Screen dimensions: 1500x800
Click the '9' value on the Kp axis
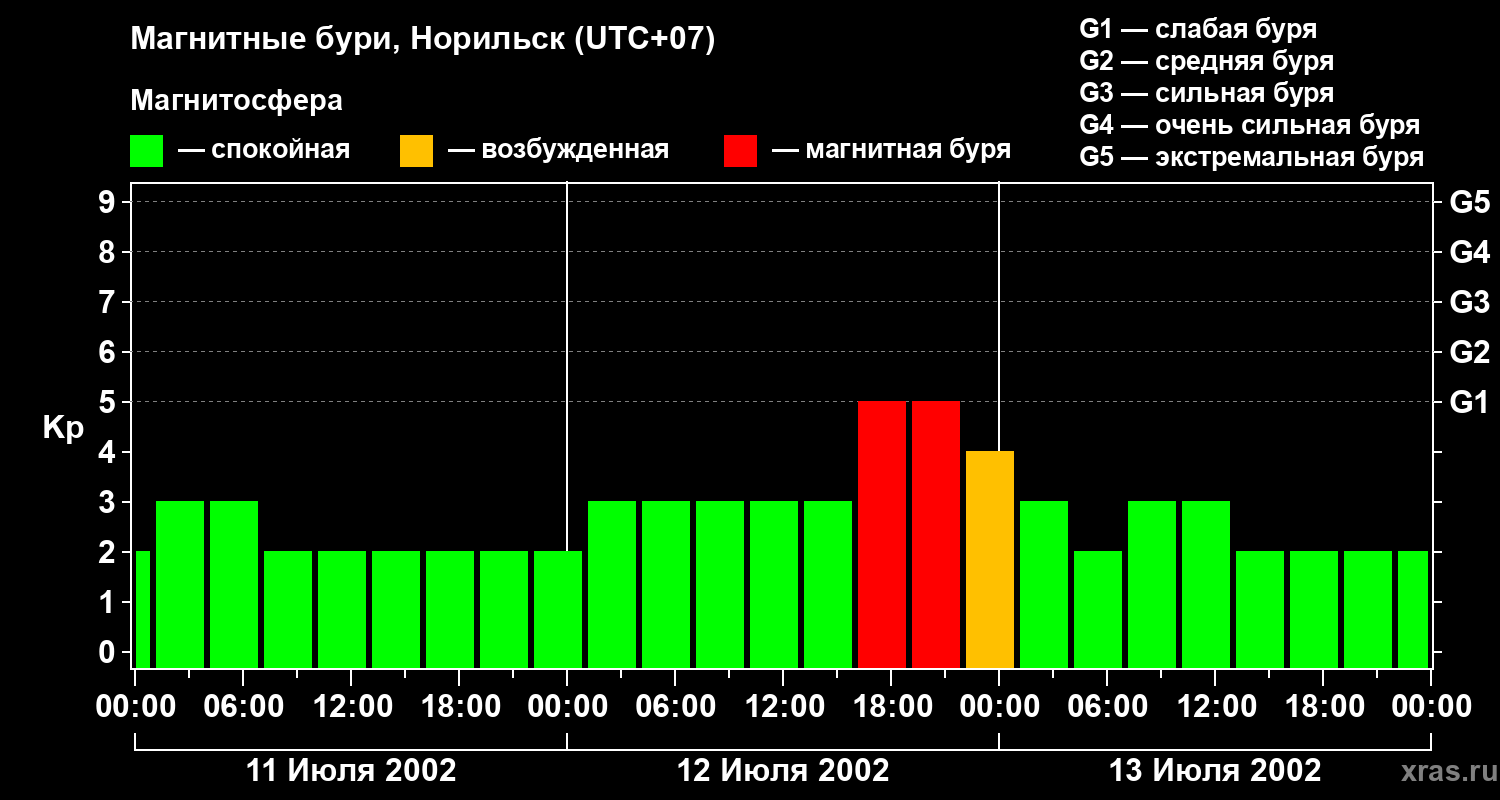click(109, 202)
